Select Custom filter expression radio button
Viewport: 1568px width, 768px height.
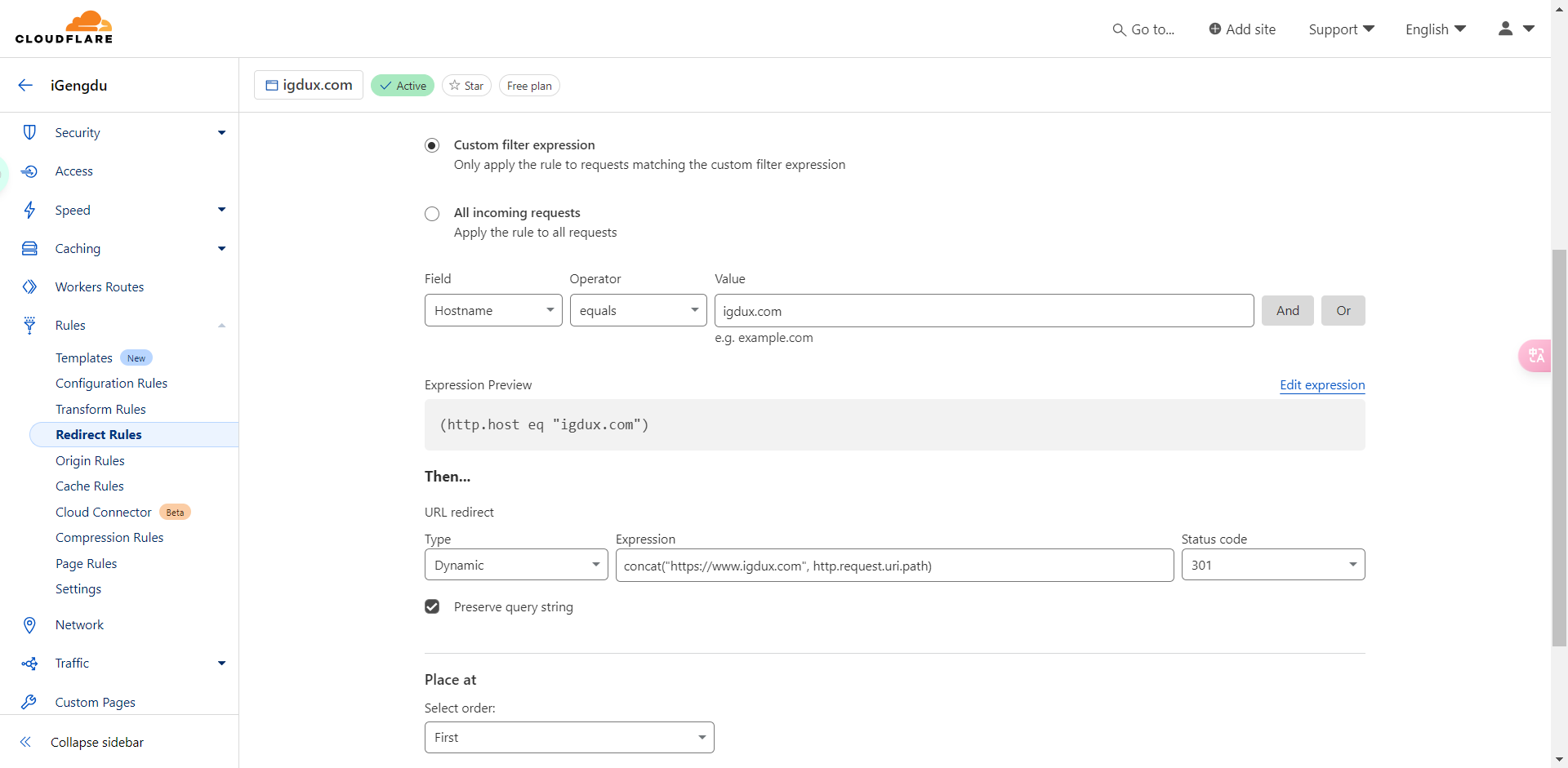[432, 145]
